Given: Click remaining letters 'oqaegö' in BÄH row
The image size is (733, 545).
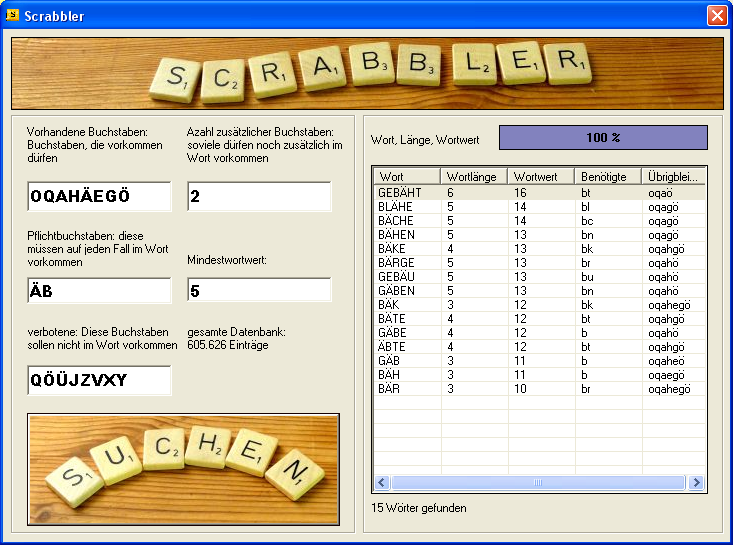Looking at the screenshot, I should pyautogui.click(x=666, y=375).
